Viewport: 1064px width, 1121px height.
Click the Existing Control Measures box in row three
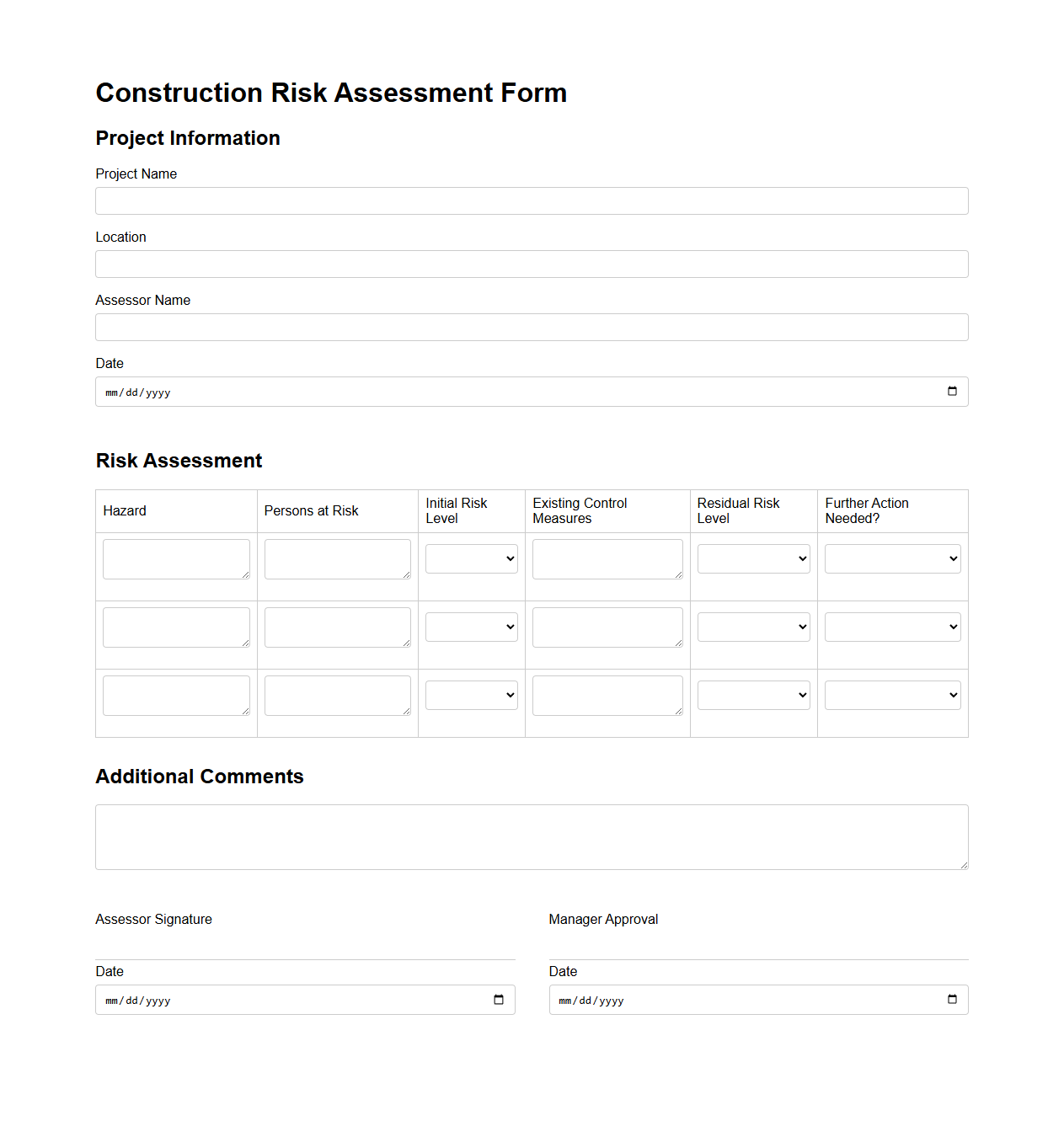pos(607,695)
